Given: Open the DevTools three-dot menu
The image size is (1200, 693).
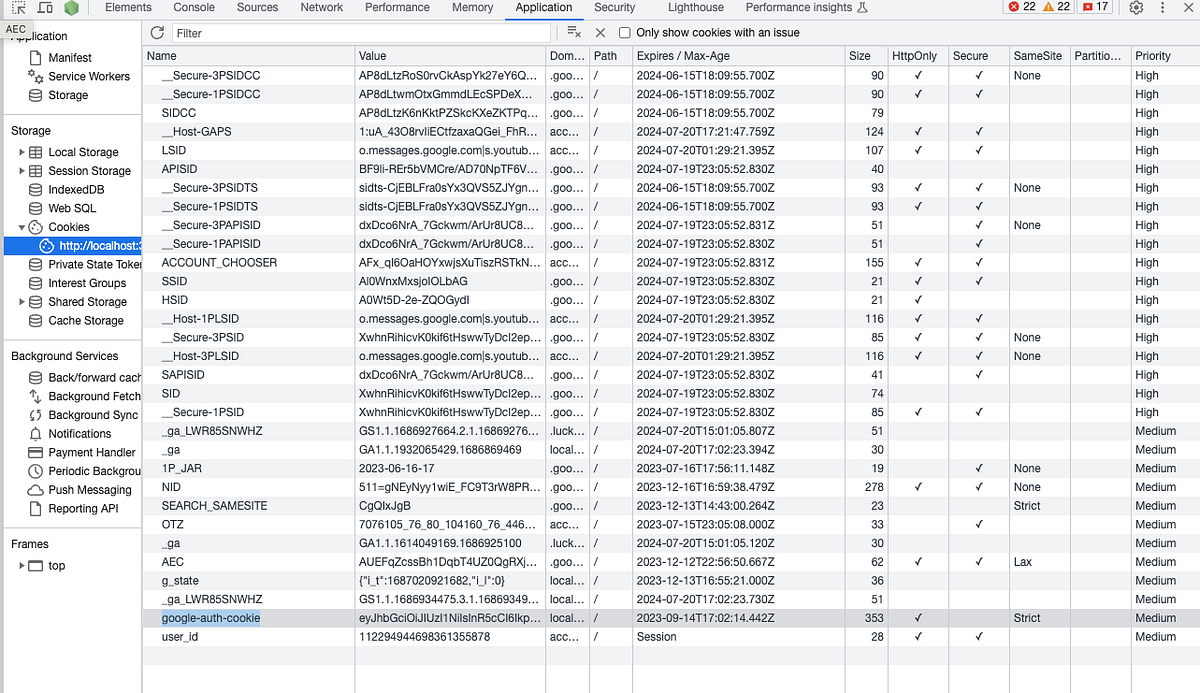Looking at the screenshot, I should 1163,8.
